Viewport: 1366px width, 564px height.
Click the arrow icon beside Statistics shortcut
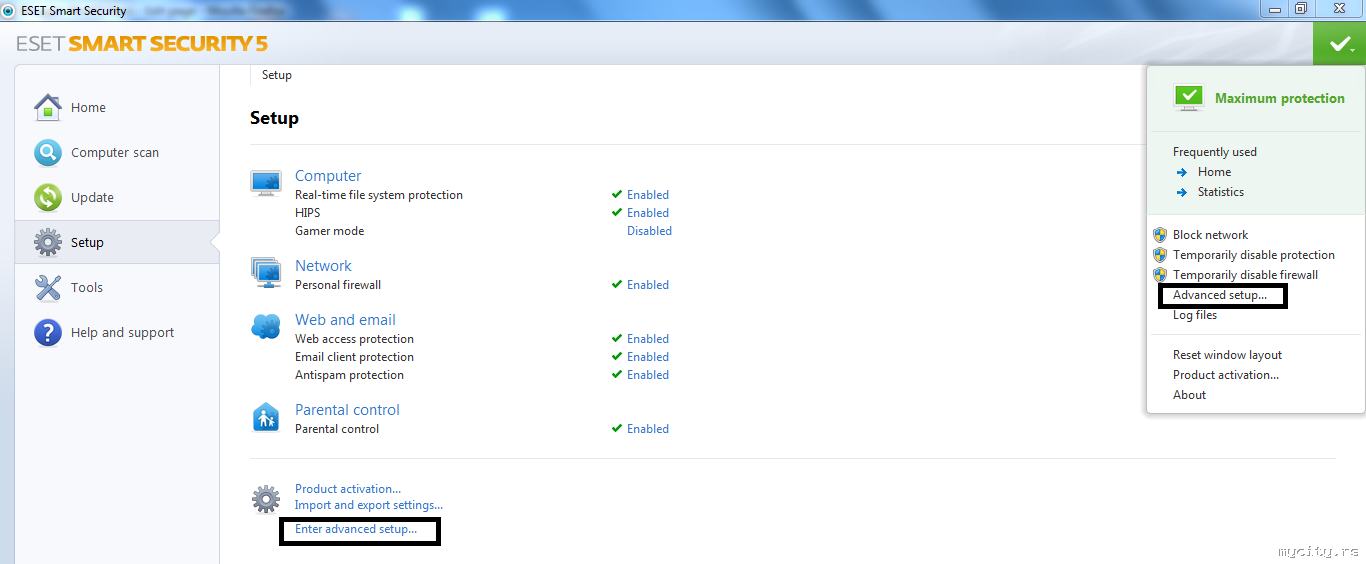click(1182, 192)
